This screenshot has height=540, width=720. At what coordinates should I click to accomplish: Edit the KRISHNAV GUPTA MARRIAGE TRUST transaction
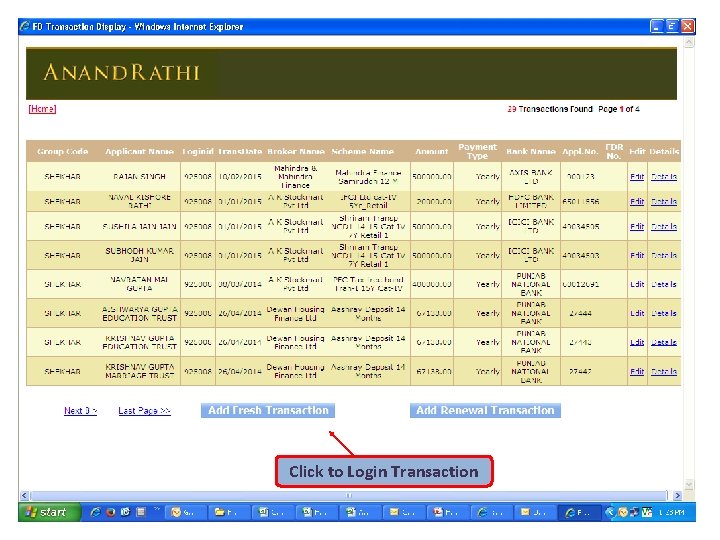[x=637, y=371]
